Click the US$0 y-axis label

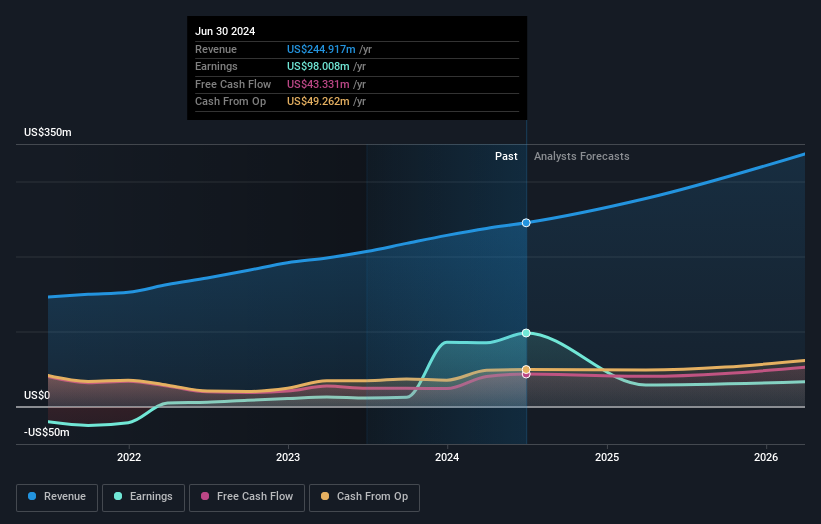(x=37, y=395)
